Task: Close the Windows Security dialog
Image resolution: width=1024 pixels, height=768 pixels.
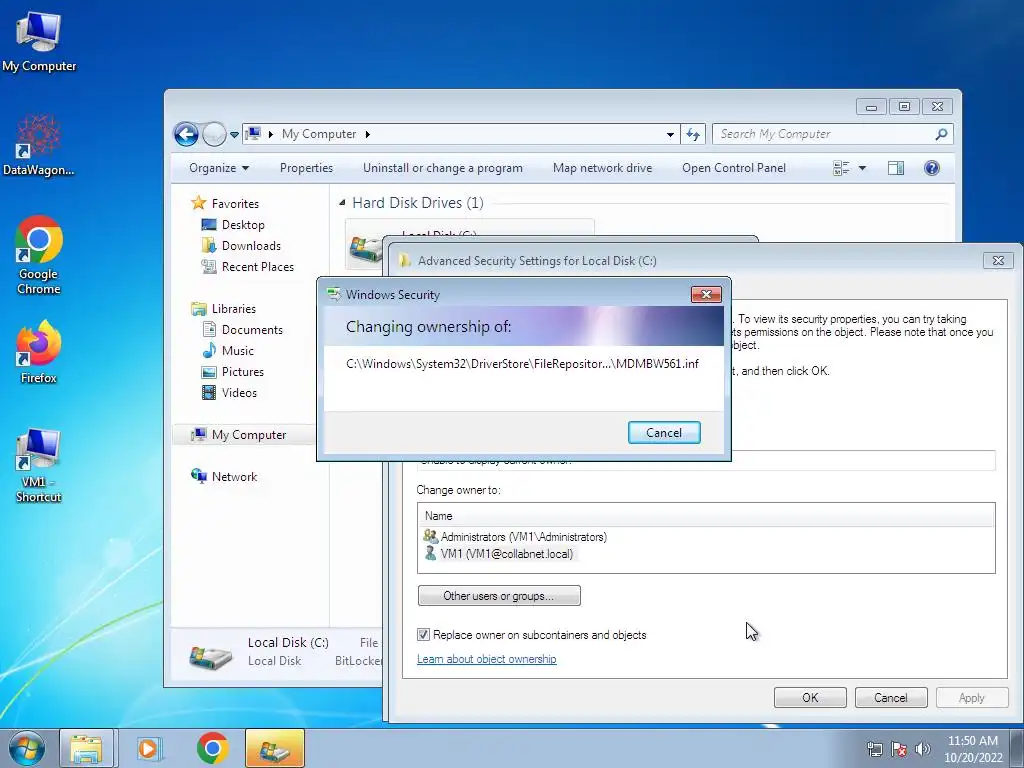Action: click(707, 295)
